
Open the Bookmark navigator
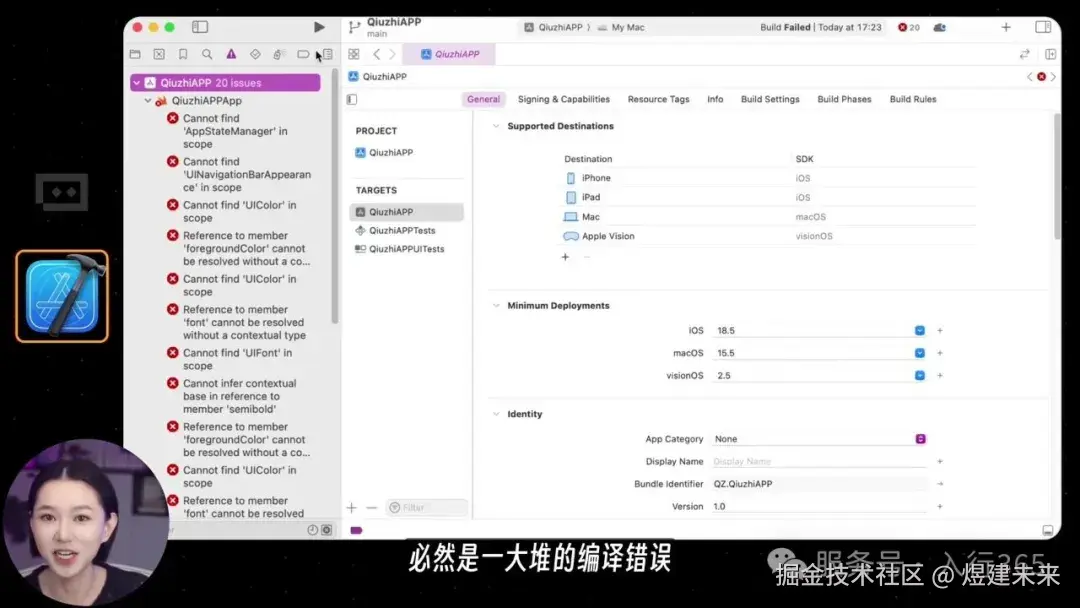click(183, 54)
